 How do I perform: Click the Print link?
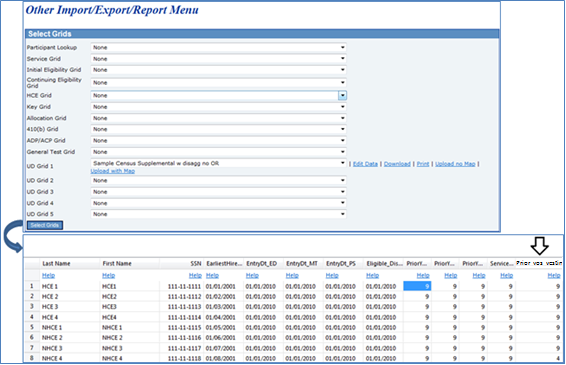tap(423, 164)
